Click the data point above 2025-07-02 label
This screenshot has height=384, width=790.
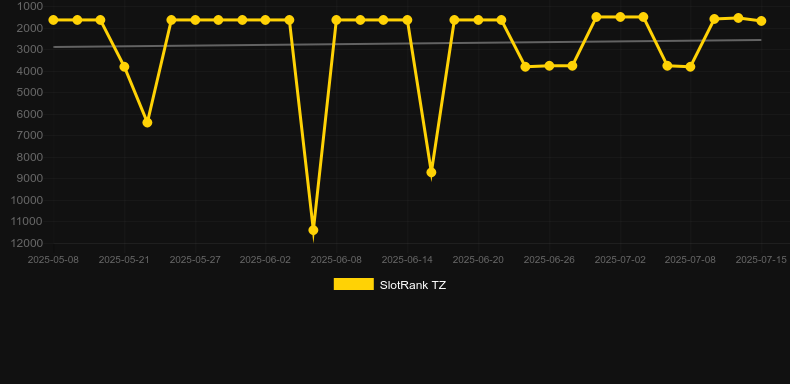click(x=620, y=17)
